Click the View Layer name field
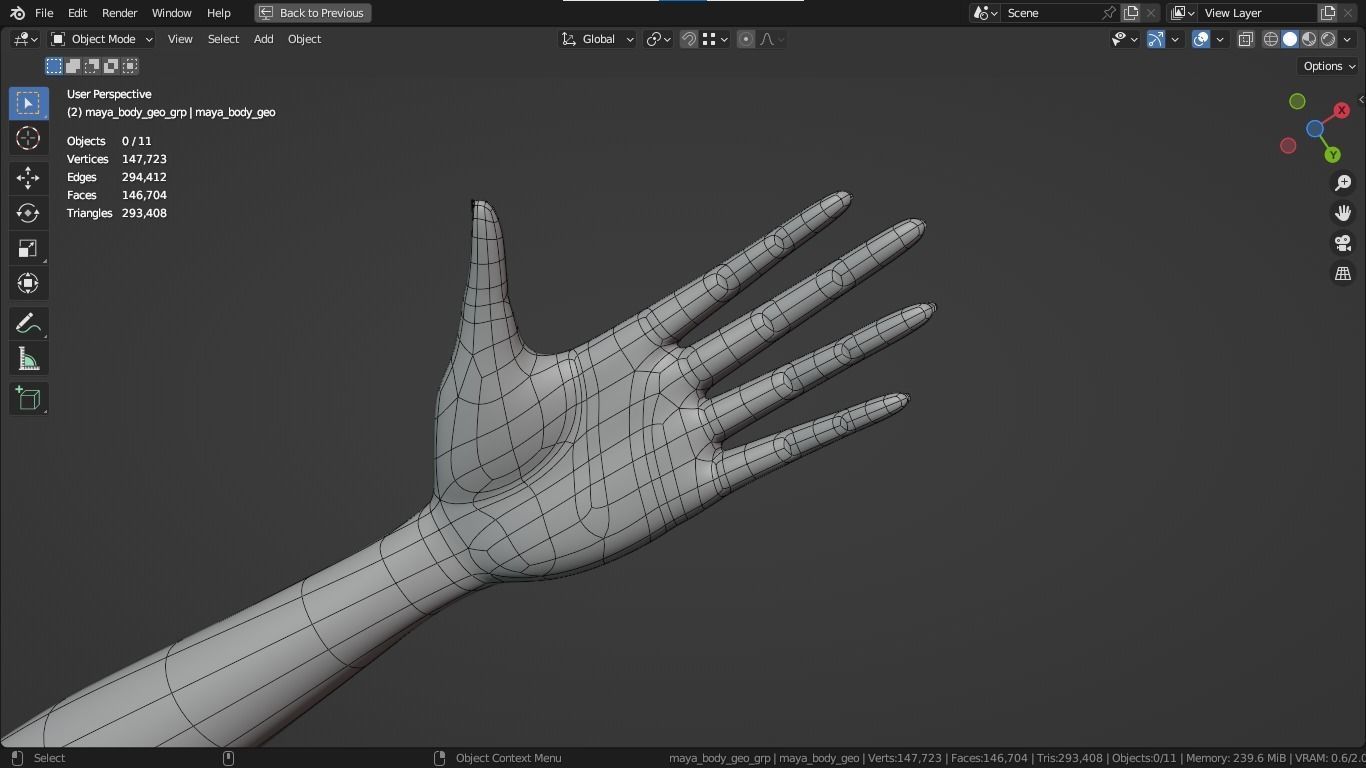This screenshot has height=768, width=1366. (1258, 13)
